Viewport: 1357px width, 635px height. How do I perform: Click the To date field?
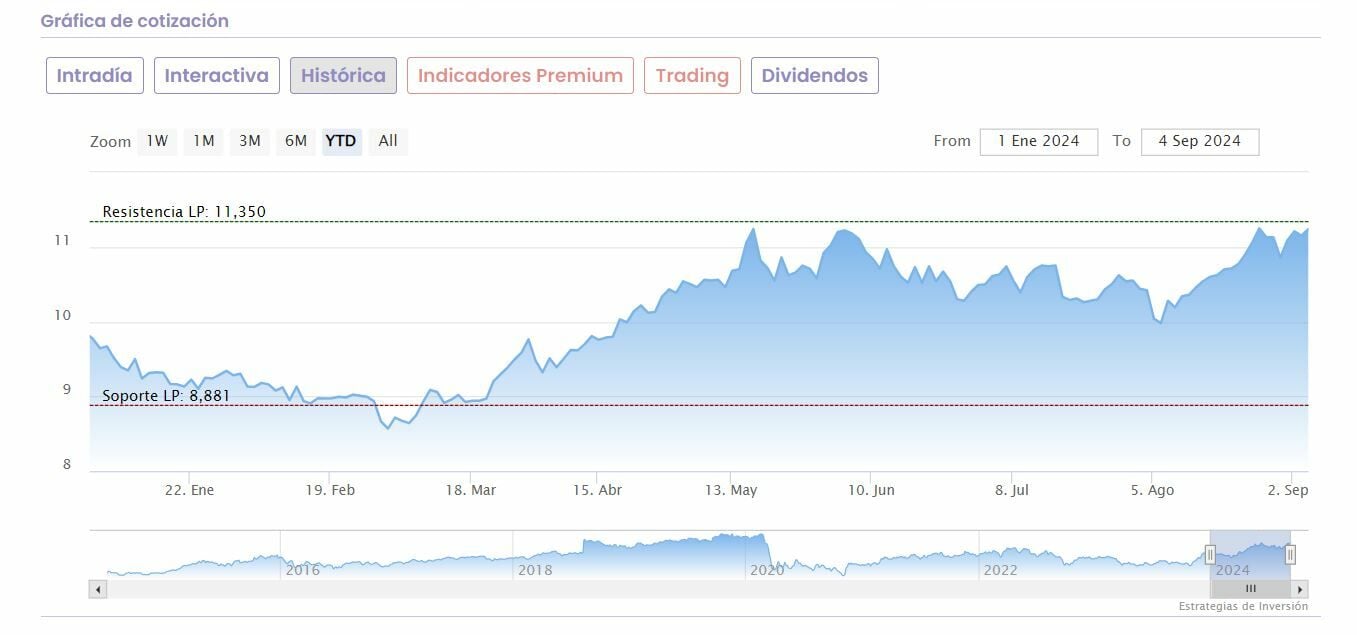point(1199,141)
